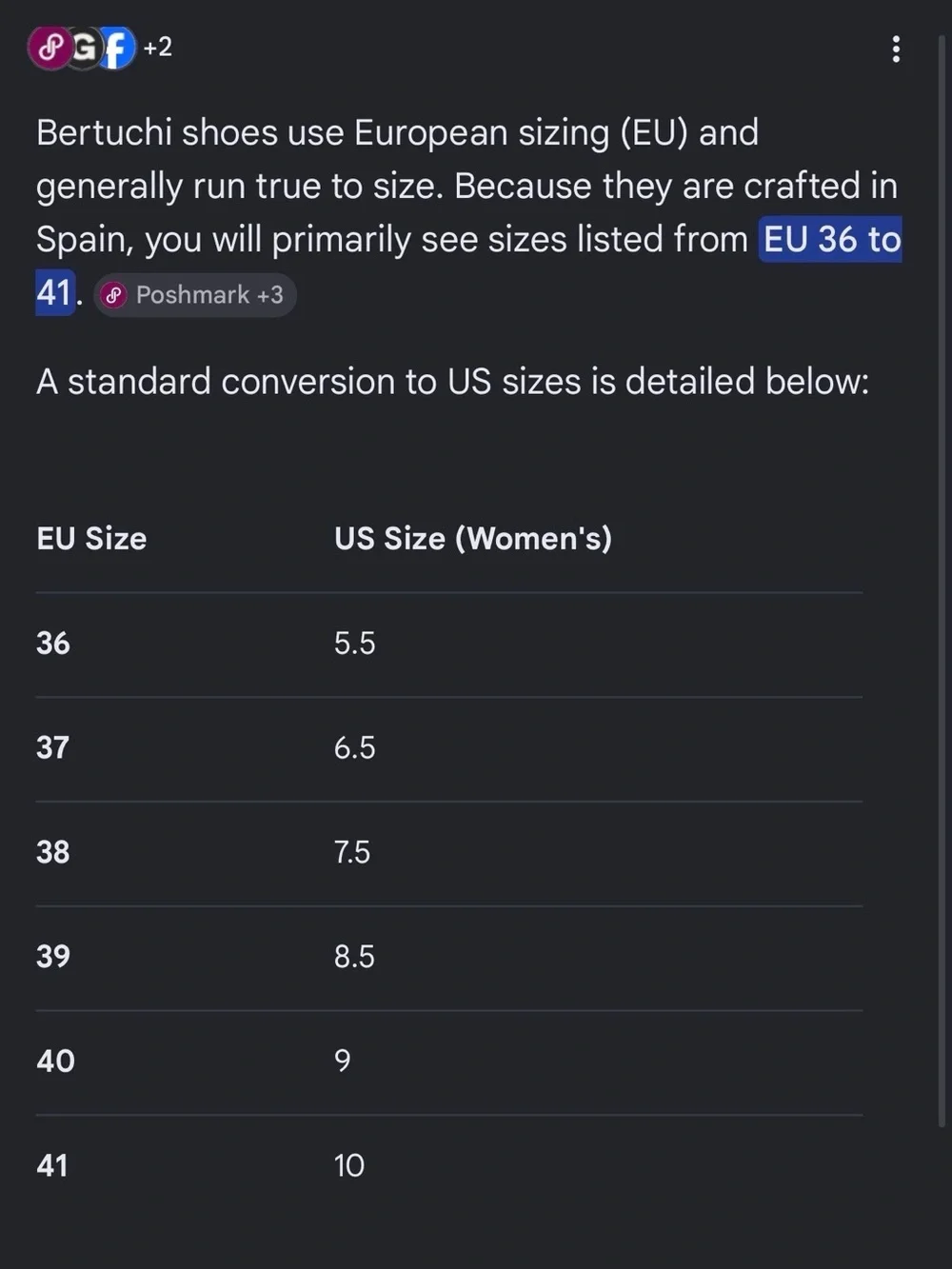Click the US size 7.5 value
952x1269 pixels.
pyautogui.click(x=352, y=852)
